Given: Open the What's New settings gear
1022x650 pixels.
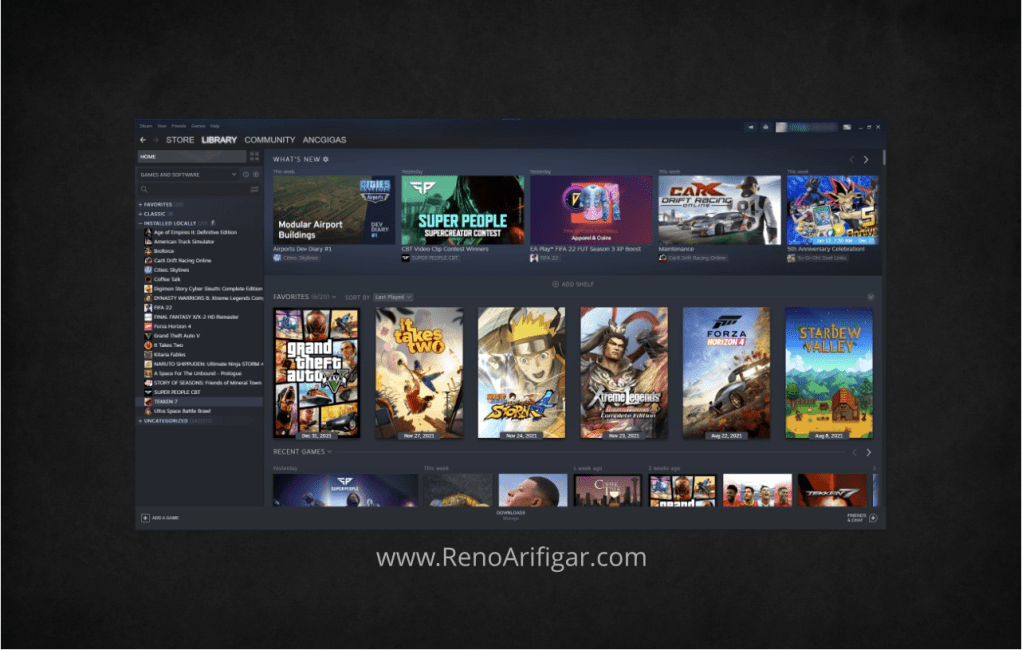Looking at the screenshot, I should (x=325, y=159).
